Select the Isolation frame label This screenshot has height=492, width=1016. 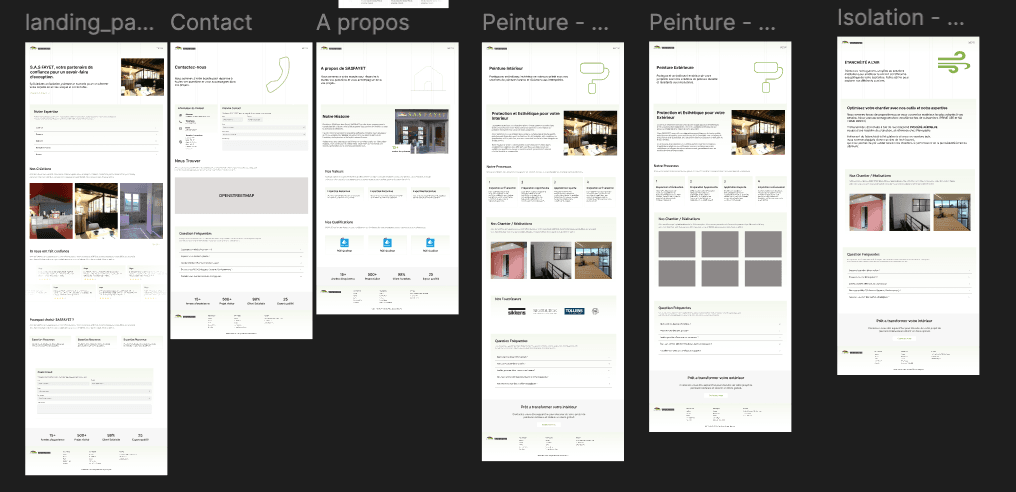901,18
